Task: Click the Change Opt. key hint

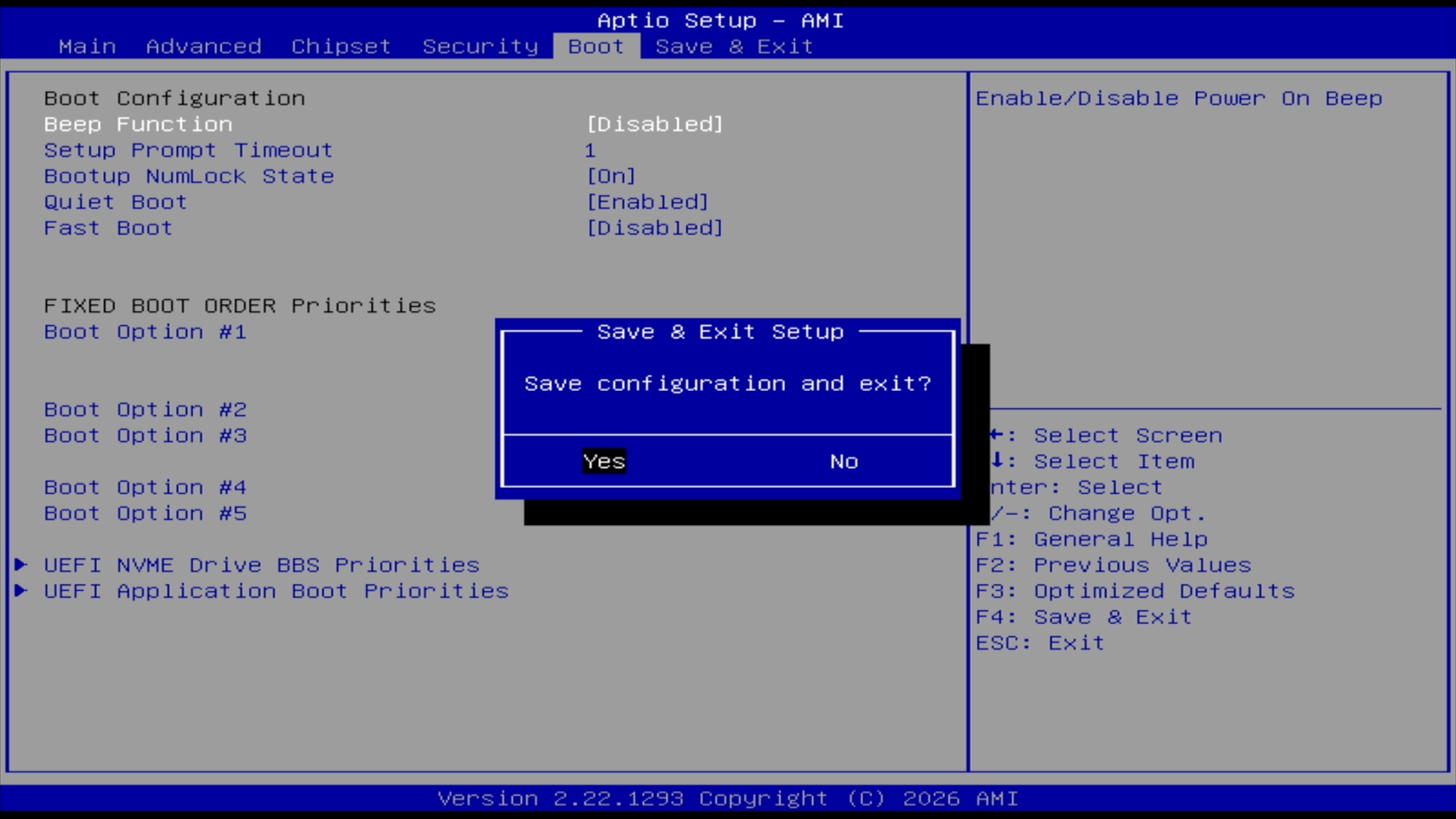Action: (x=1098, y=514)
